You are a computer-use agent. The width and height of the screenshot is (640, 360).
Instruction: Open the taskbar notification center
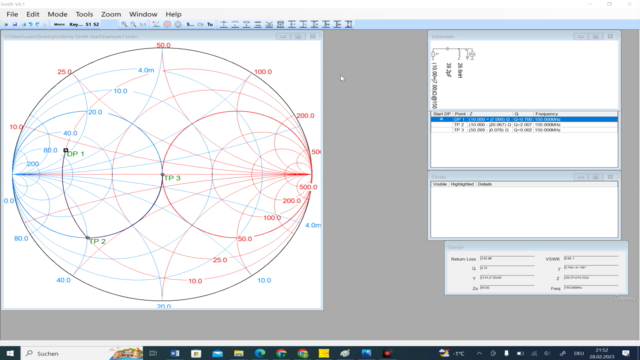[626, 353]
